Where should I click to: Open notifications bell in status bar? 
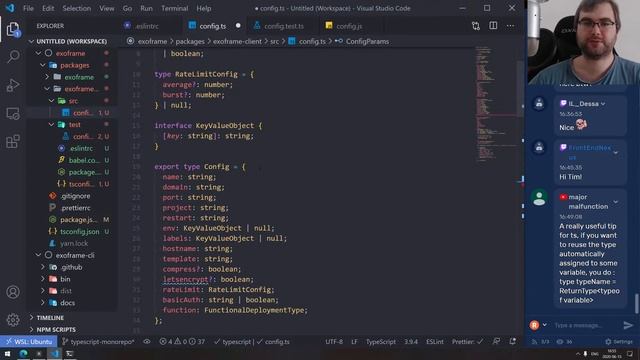click(513, 341)
